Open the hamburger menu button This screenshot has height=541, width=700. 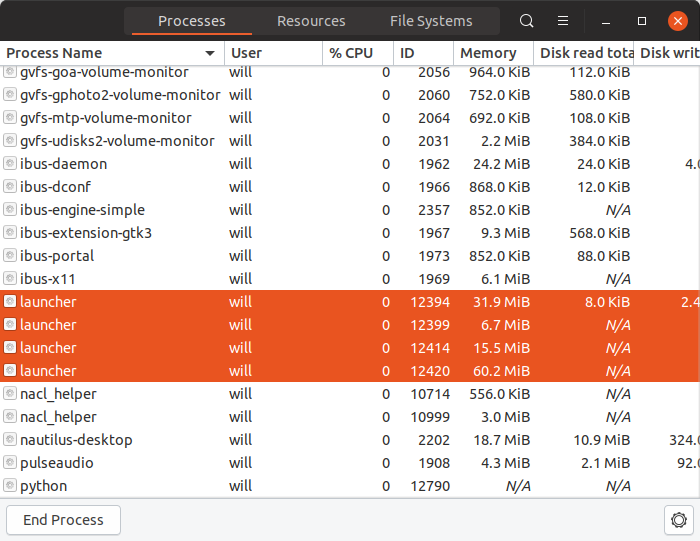coord(563,21)
